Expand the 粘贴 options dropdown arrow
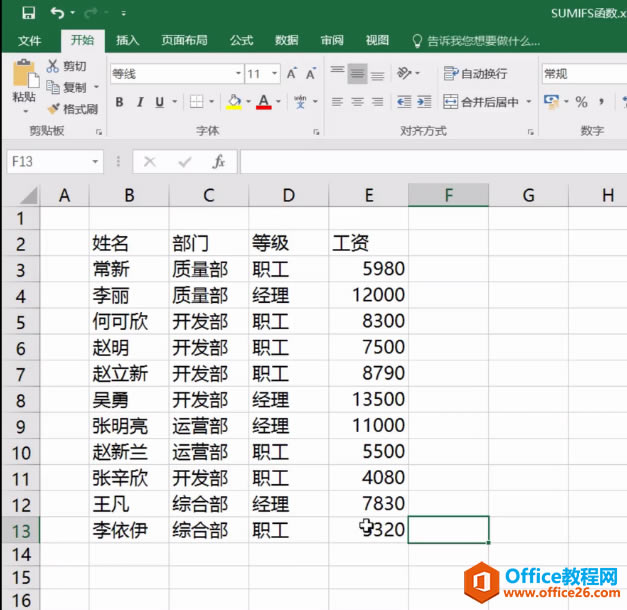Image resolution: width=627 pixels, height=610 pixels. 25,111
